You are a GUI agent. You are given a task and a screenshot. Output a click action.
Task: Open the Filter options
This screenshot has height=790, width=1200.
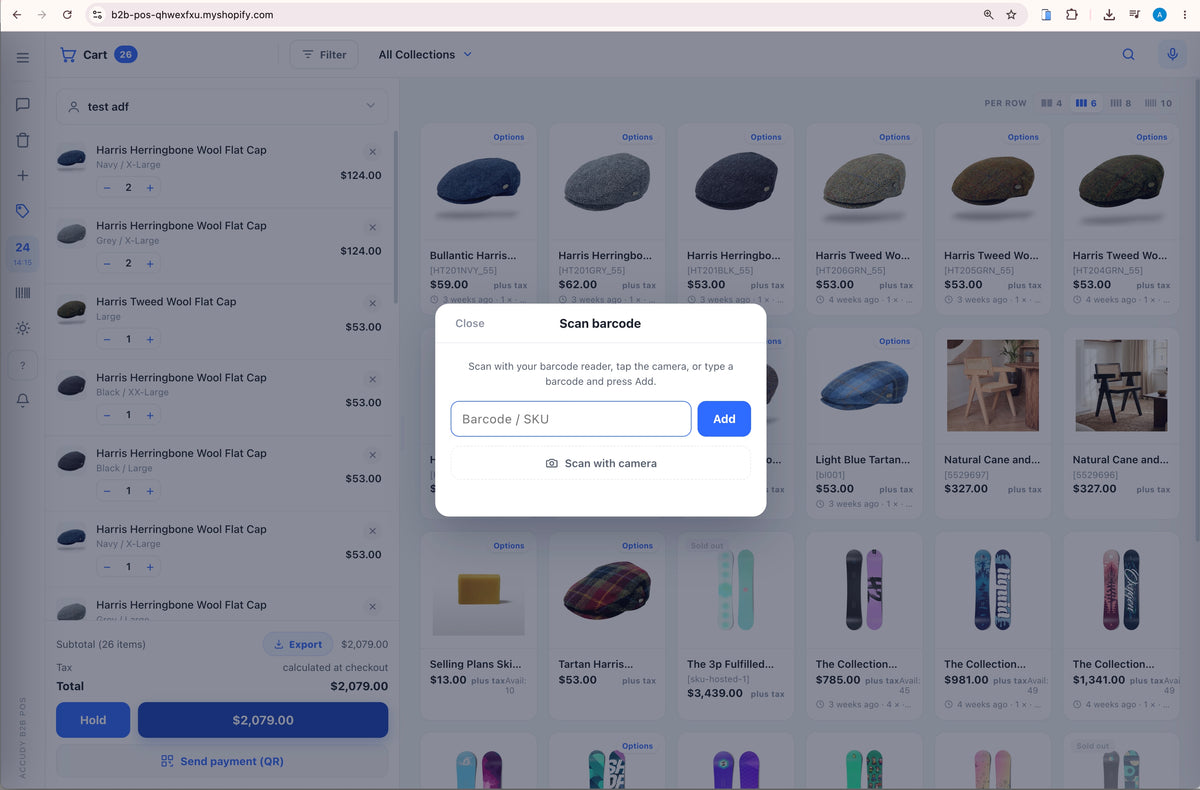point(323,55)
